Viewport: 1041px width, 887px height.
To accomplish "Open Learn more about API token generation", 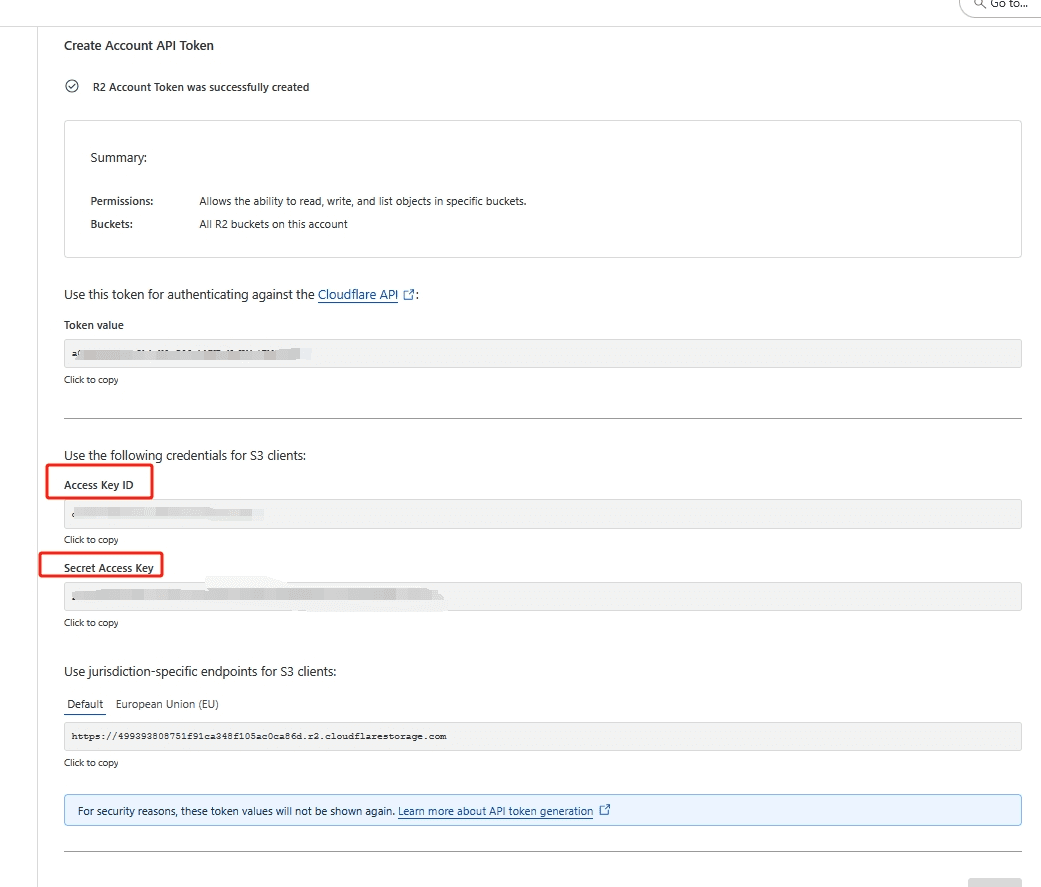I will coord(495,811).
